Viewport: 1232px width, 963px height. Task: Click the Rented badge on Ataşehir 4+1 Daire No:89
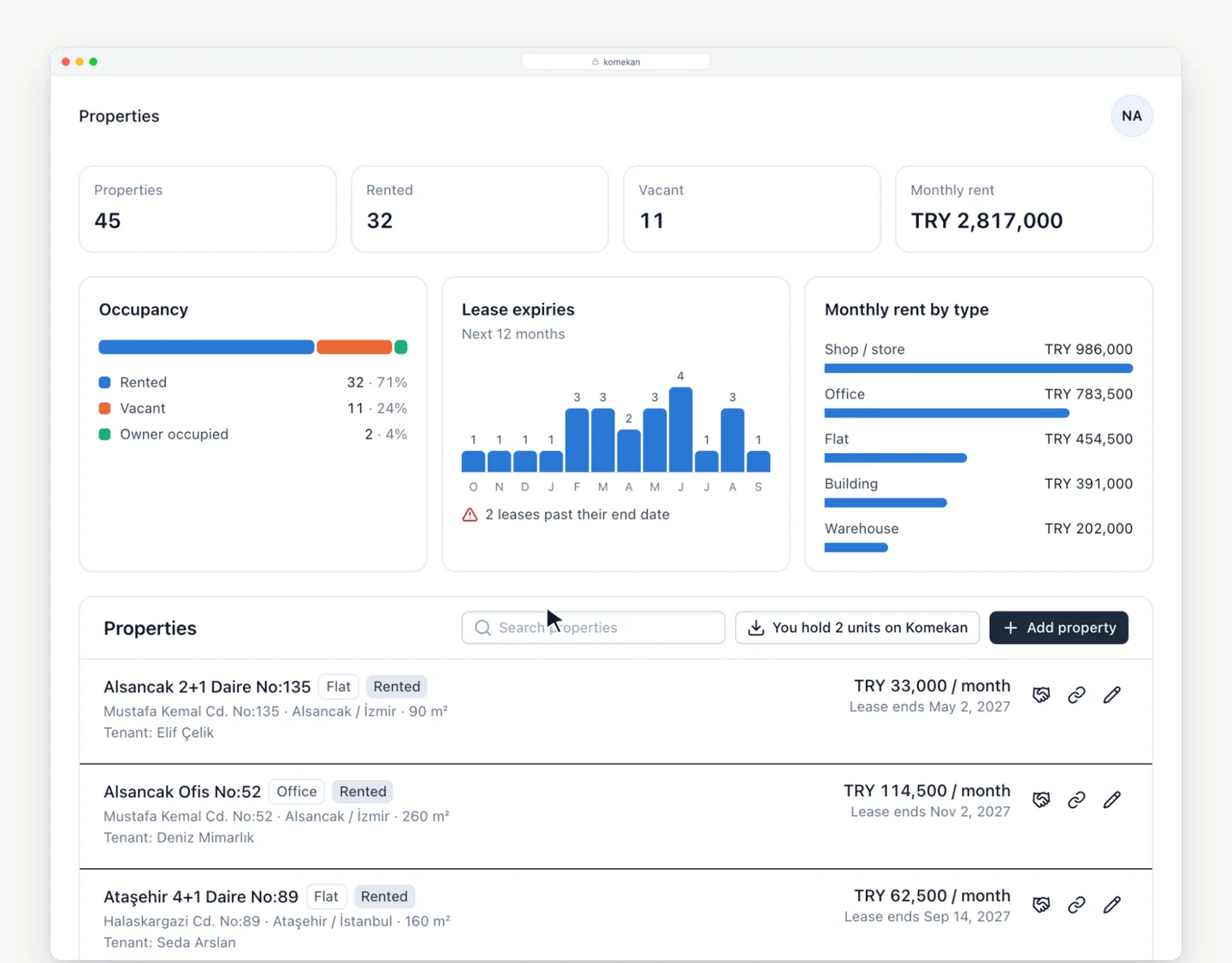(x=384, y=896)
